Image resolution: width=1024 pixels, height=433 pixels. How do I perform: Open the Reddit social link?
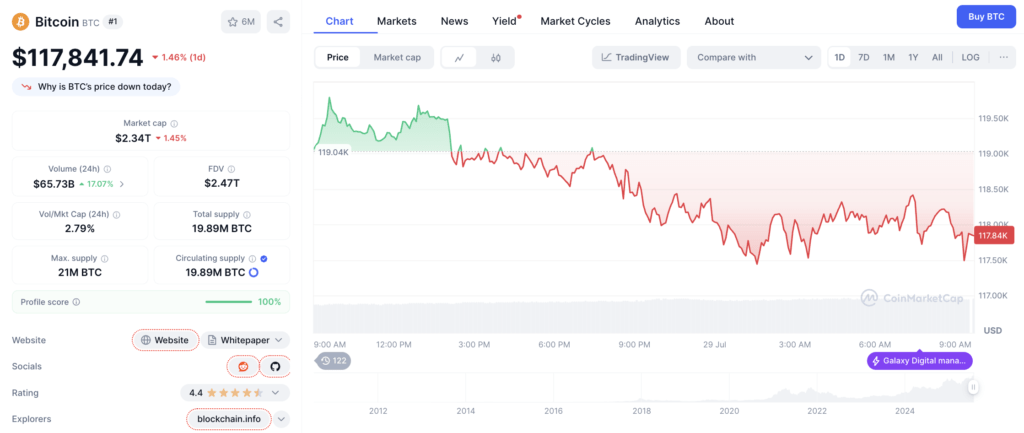[243, 366]
